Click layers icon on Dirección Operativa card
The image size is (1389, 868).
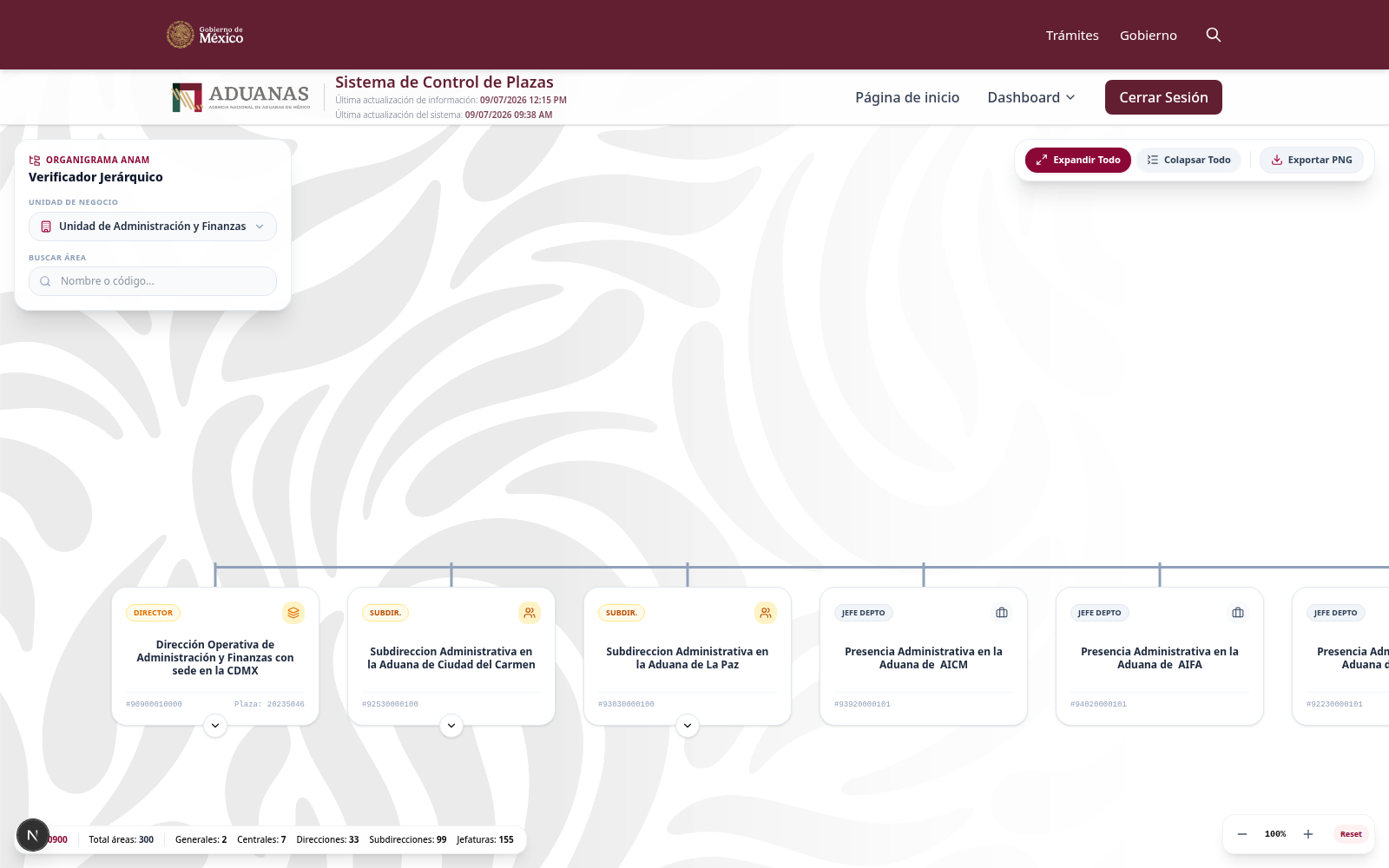293,613
